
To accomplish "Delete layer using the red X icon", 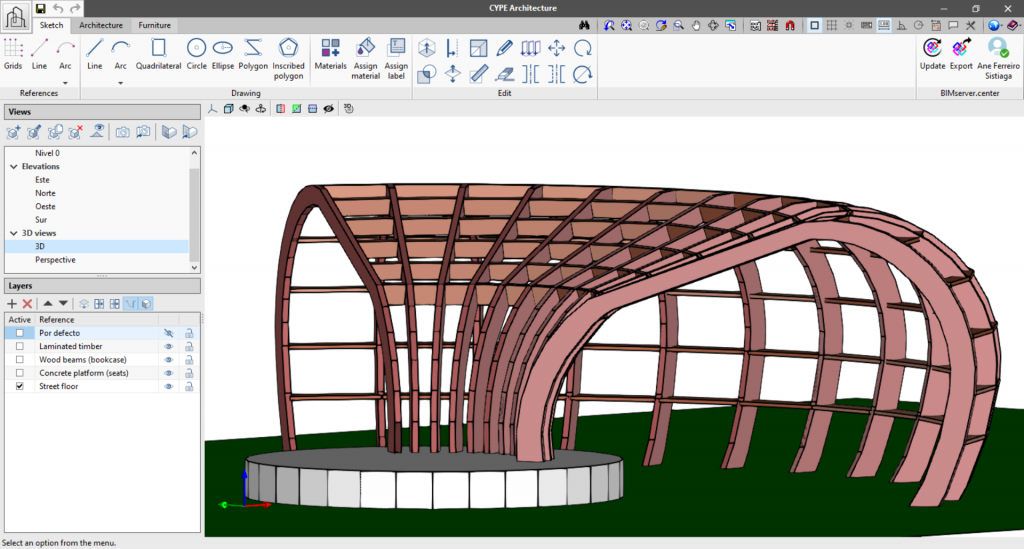I will 28,303.
